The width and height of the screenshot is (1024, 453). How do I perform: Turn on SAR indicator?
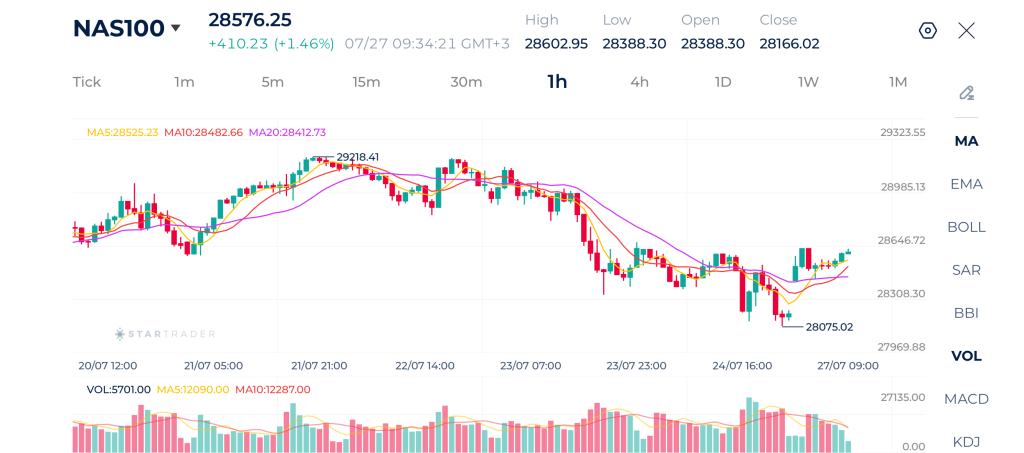967,270
